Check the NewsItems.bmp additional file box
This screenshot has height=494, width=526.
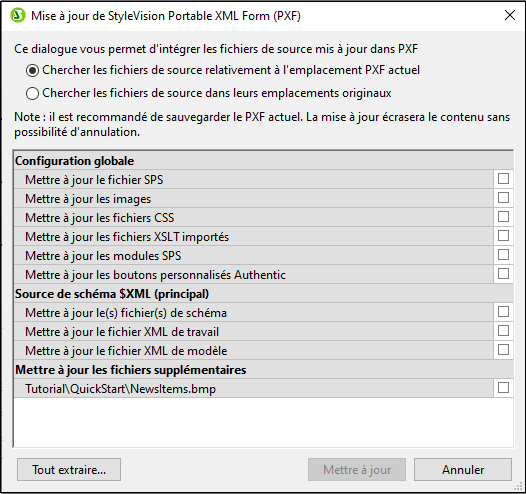tap(503, 388)
